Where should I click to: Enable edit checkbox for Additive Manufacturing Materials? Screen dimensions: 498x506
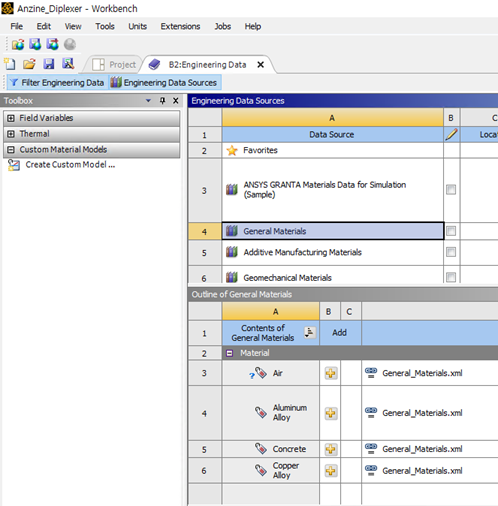(x=451, y=252)
